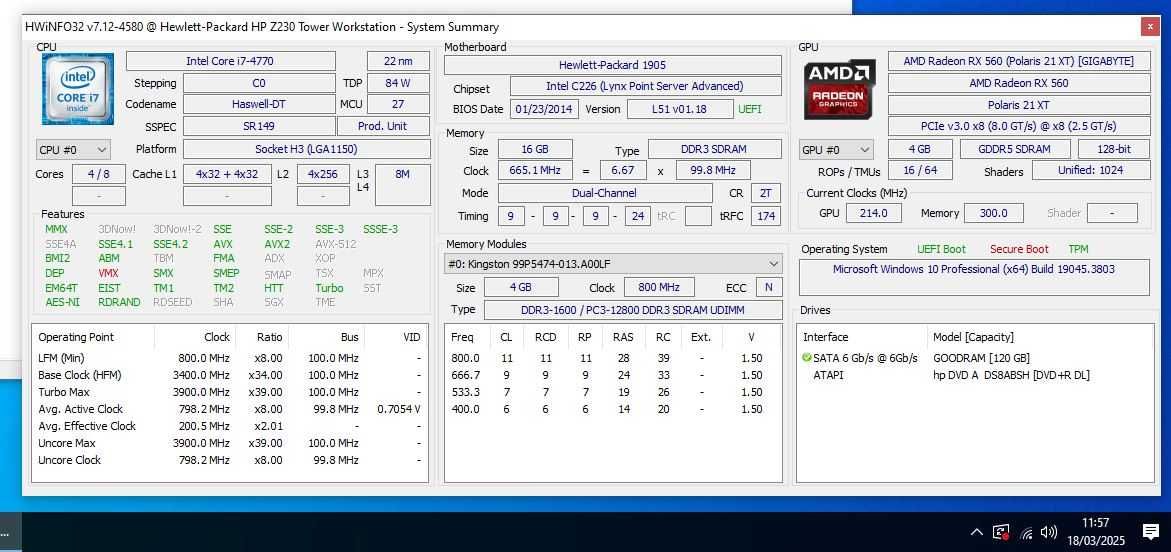1171x552 pixels.
Task: Click the 666.7 frequency timing row
Action: 613,375
